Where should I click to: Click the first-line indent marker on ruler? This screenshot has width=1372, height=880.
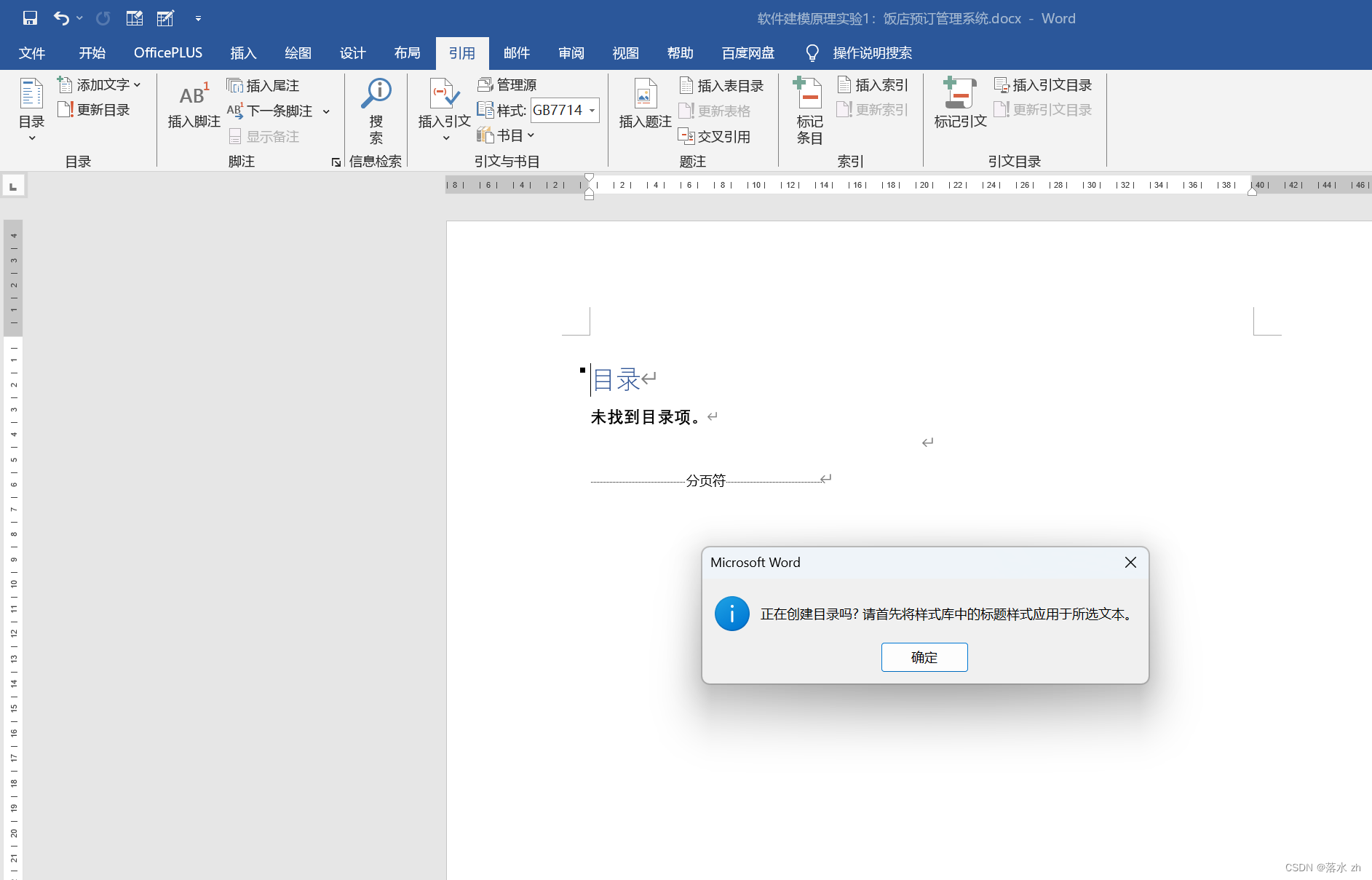pos(589,178)
